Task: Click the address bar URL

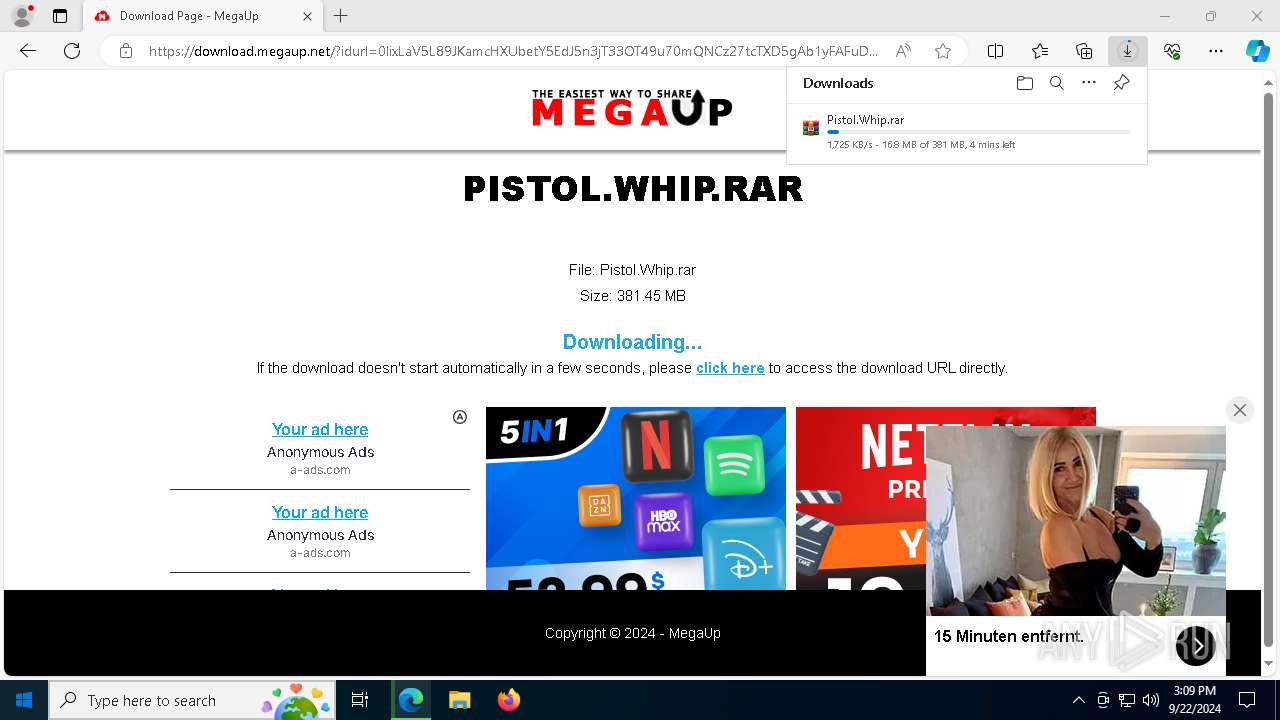Action: pos(513,51)
